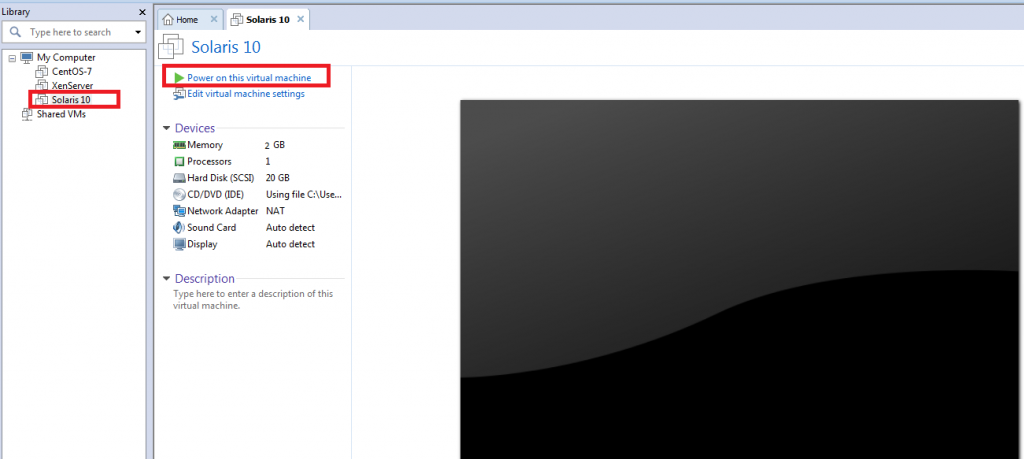The width and height of the screenshot is (1024, 459).
Task: Click the green Power on play icon
Action: click(178, 77)
